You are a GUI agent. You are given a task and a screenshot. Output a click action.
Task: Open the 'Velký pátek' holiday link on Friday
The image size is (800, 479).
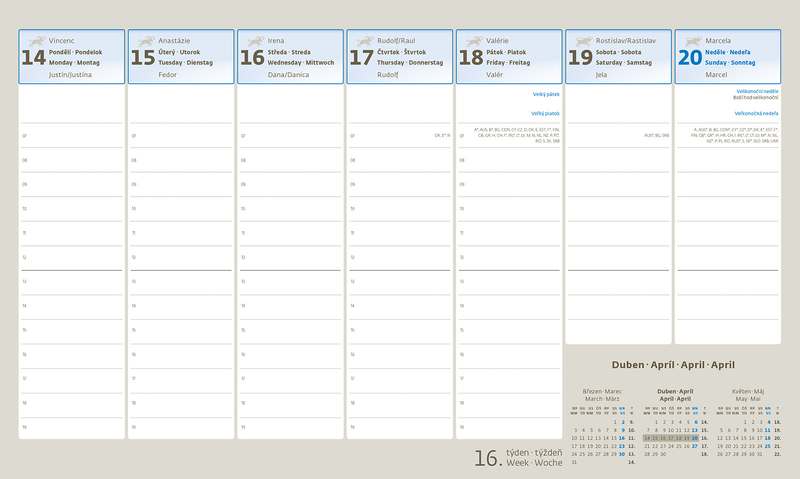point(544,95)
